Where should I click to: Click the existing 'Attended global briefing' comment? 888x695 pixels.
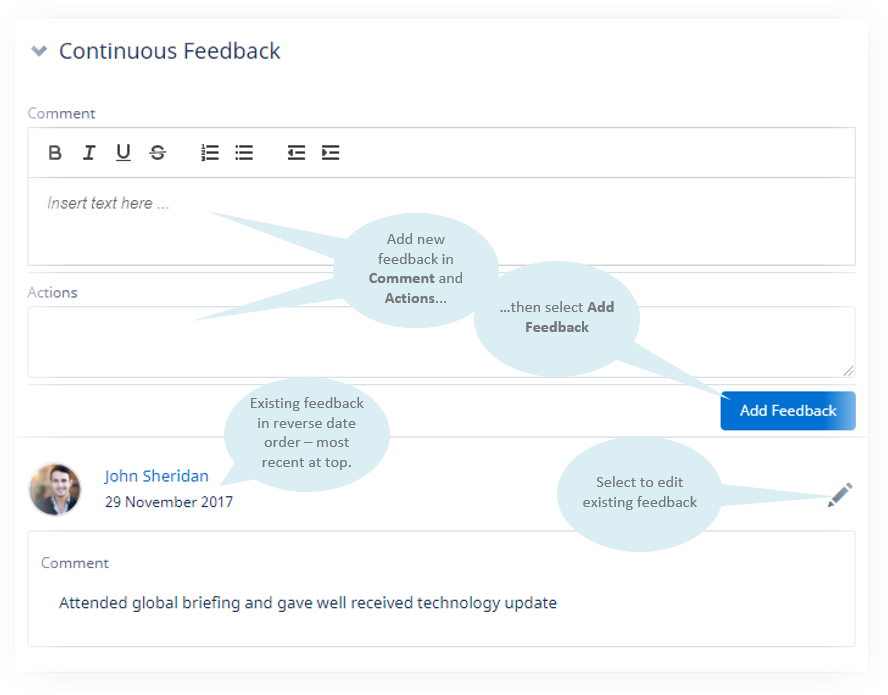(x=307, y=603)
